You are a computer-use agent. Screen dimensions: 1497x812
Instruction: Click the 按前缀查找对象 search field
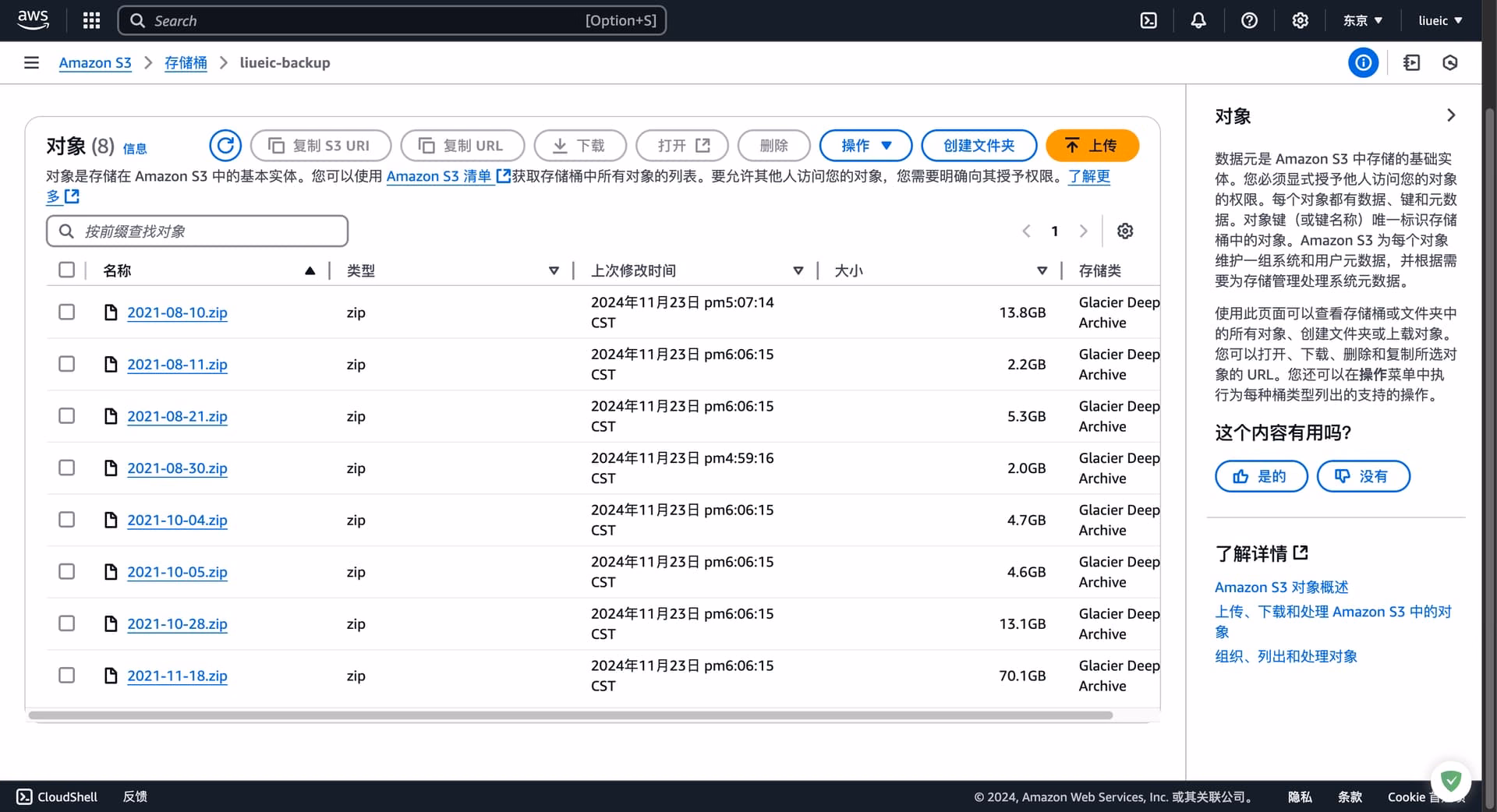pos(197,231)
